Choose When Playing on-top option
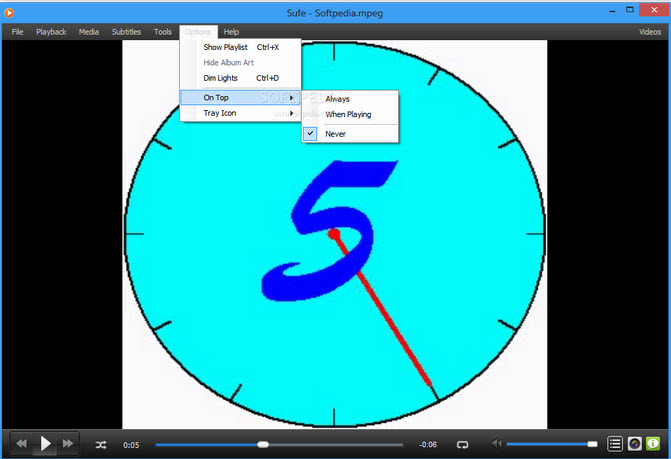This screenshot has width=671, height=459. point(347,115)
